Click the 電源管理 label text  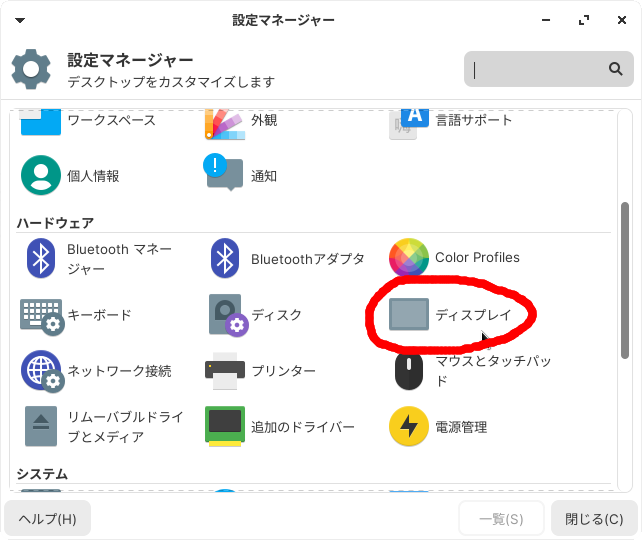tap(461, 427)
